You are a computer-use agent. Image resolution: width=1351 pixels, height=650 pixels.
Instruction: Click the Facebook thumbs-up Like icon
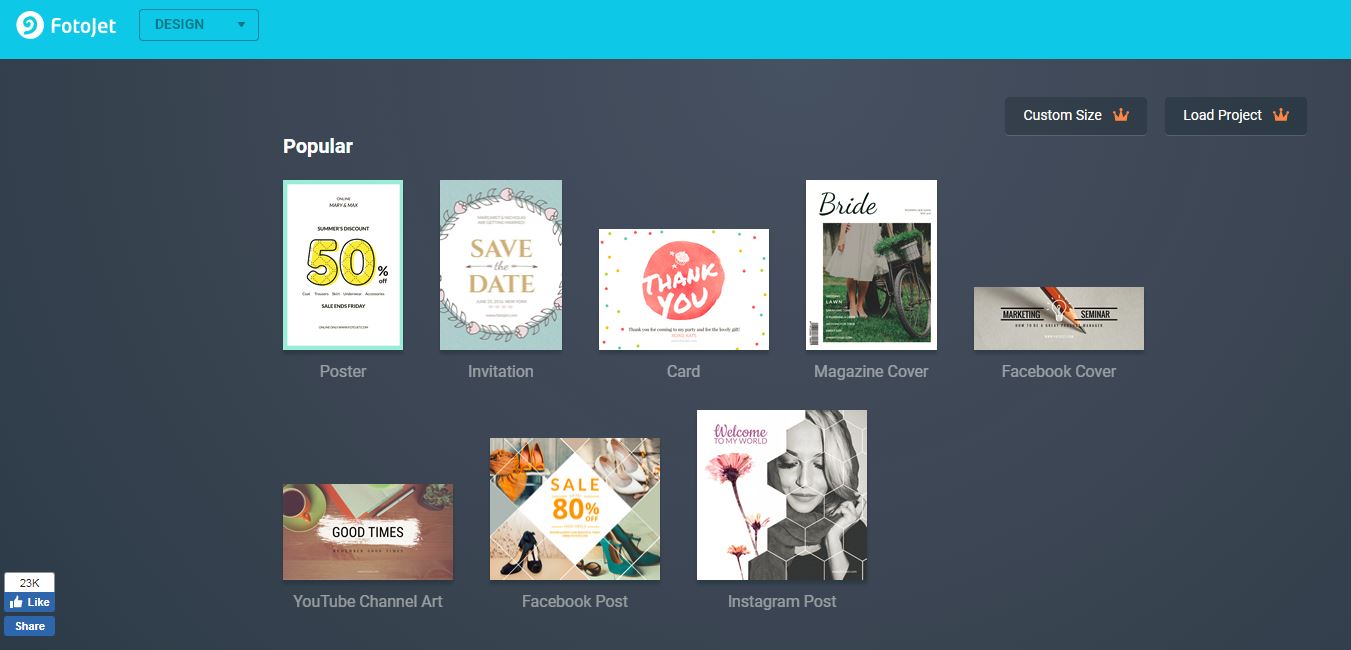coord(17,602)
